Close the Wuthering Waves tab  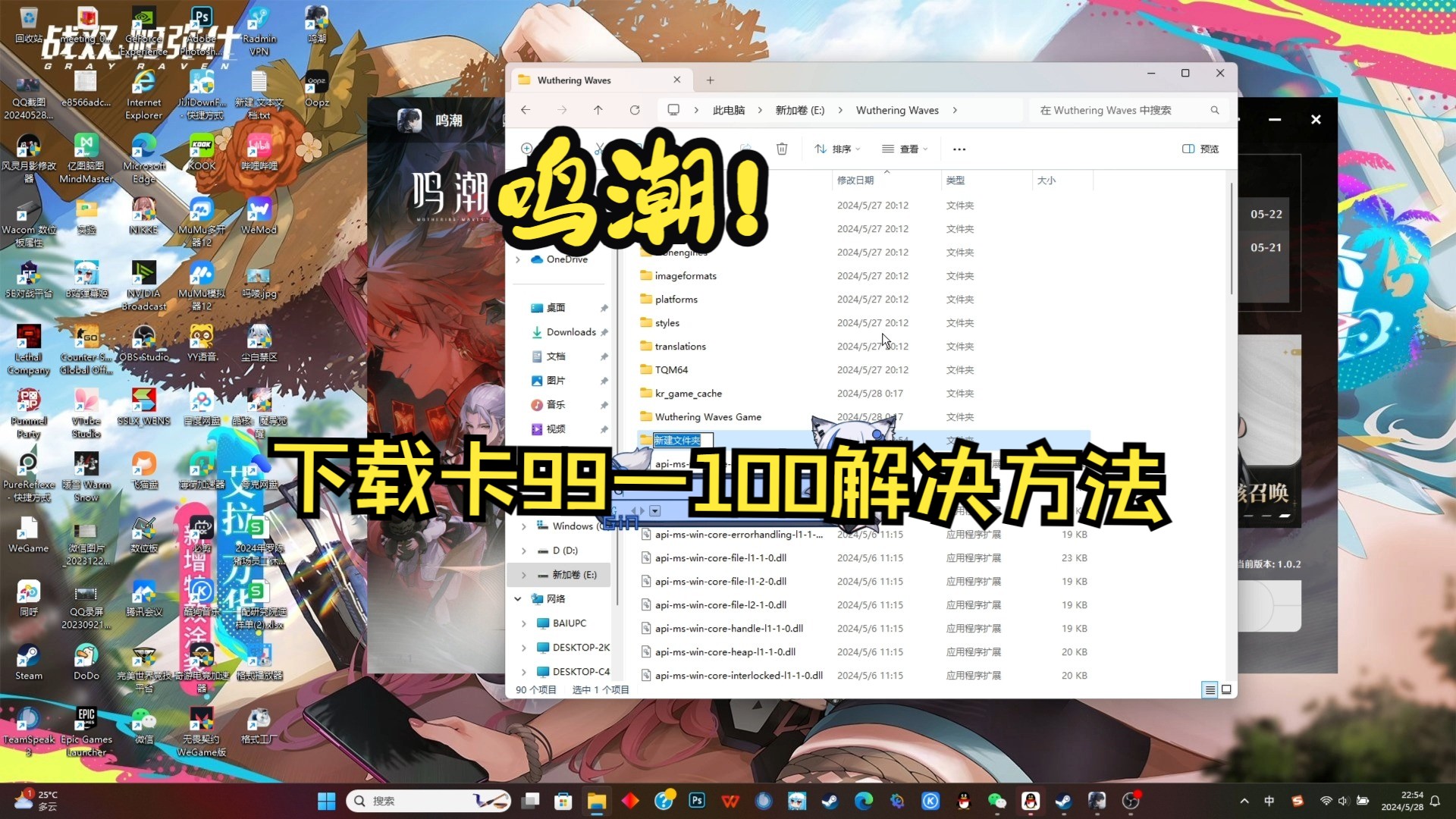click(x=677, y=80)
